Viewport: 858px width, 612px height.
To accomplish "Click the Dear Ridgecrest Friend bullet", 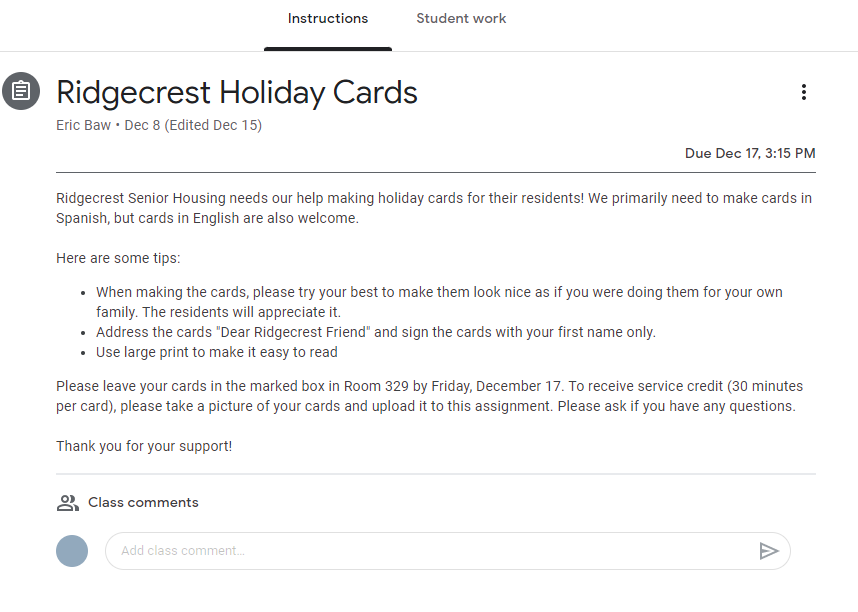I will [375, 332].
